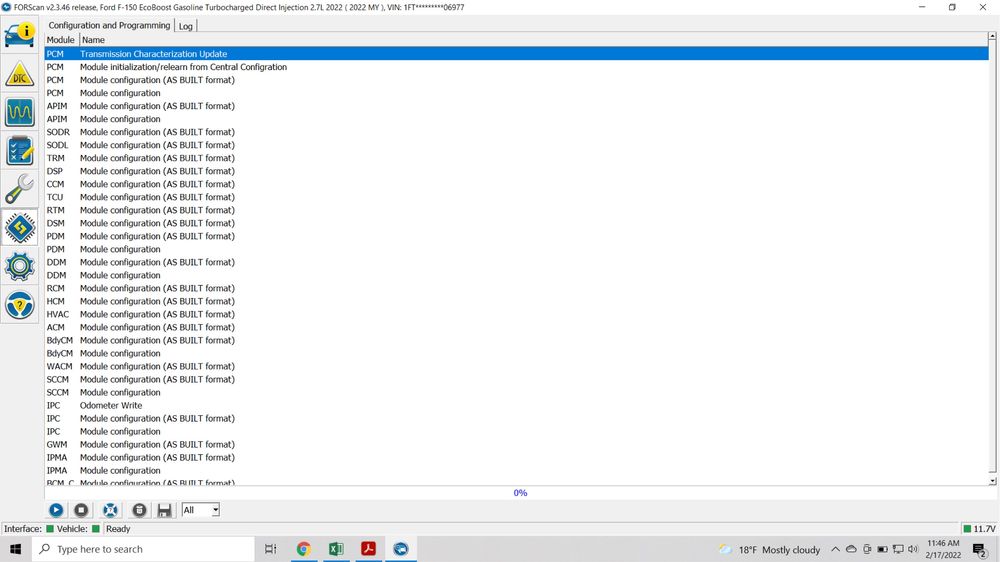Viewport: 1000px width, 562px height.
Task: Open the oscilloscope dashboard section
Action: click(x=20, y=112)
